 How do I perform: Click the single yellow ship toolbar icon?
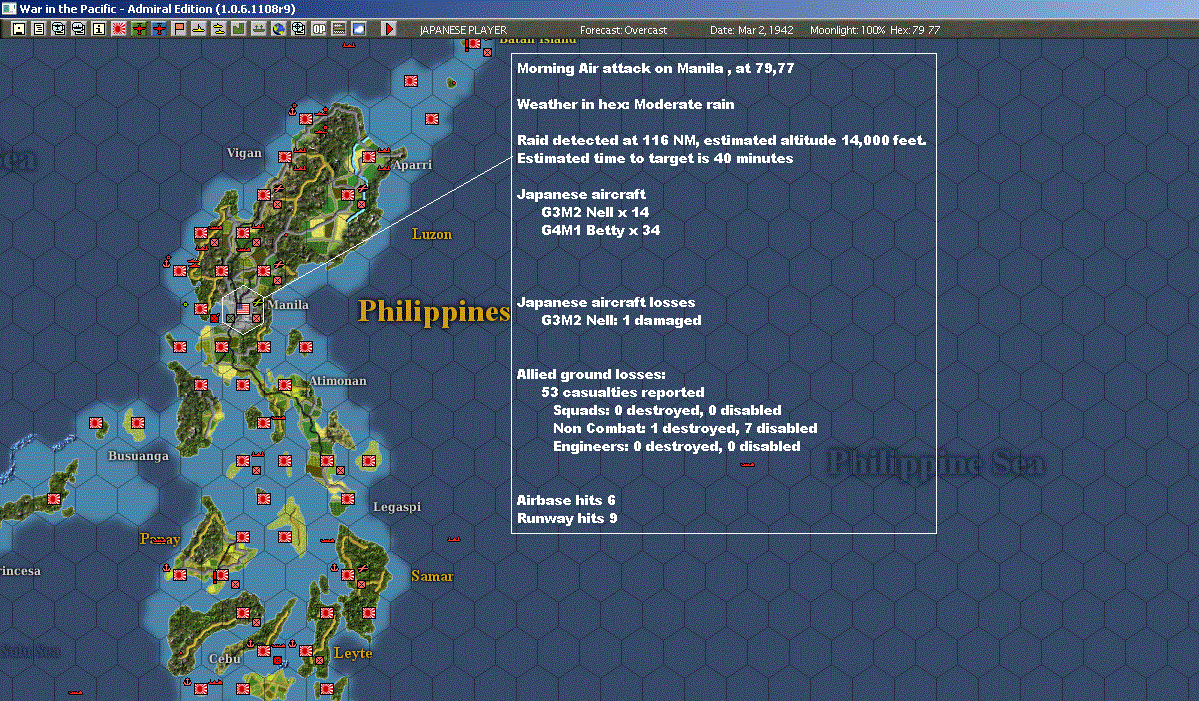point(198,29)
